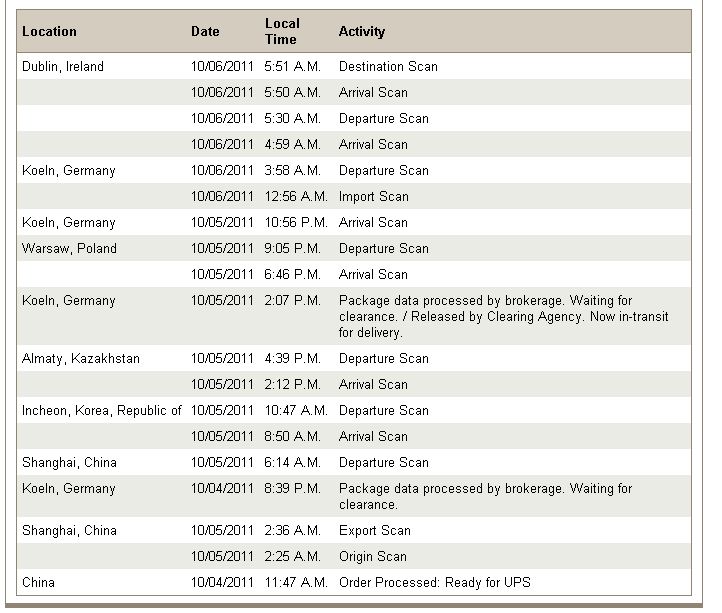The width and height of the screenshot is (722, 613).
Task: Click the 12:56 A.M. time cell
Action: coord(296,196)
